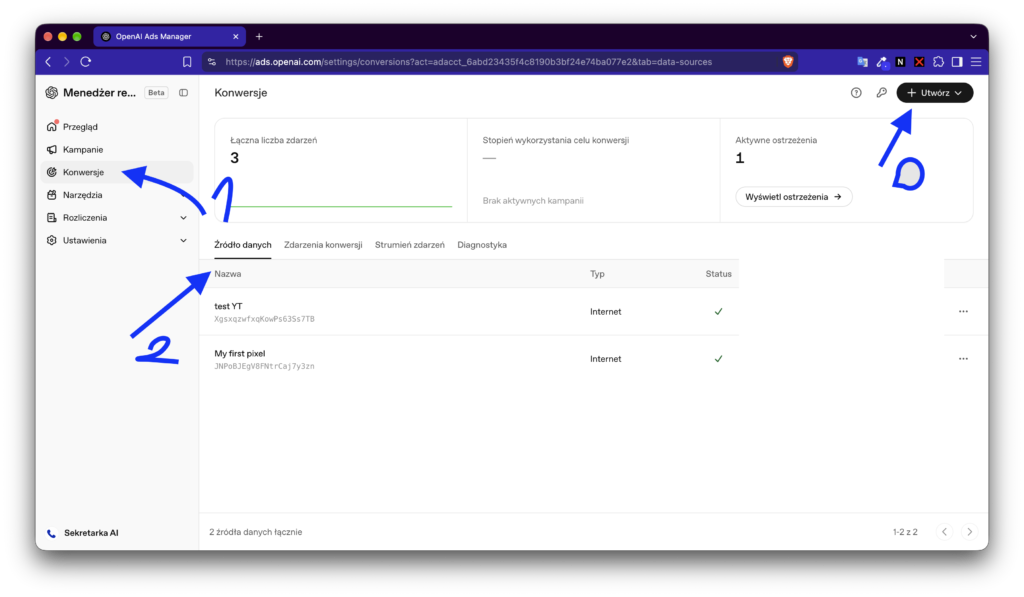Go to previous page of data sources
The height and width of the screenshot is (597, 1024).
pyautogui.click(x=944, y=532)
